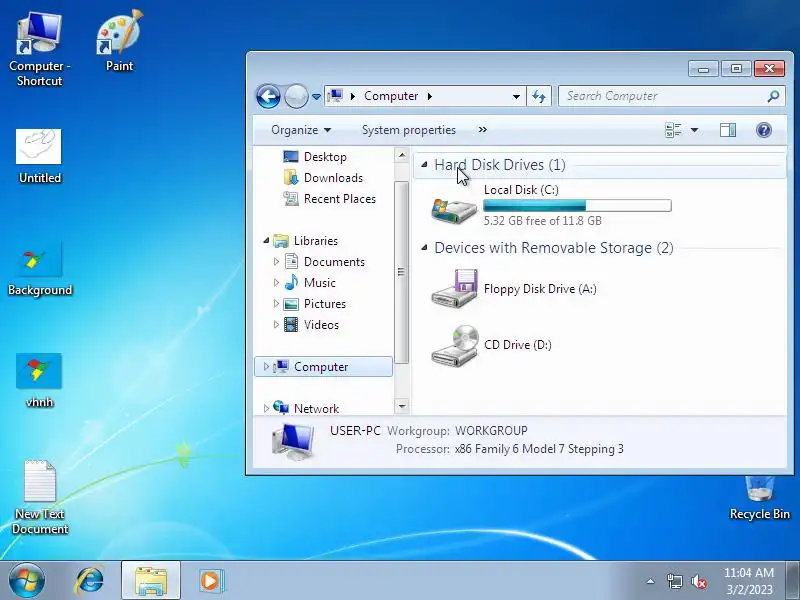The image size is (800, 600).
Task: Select the Videos library
Action: pos(321,324)
